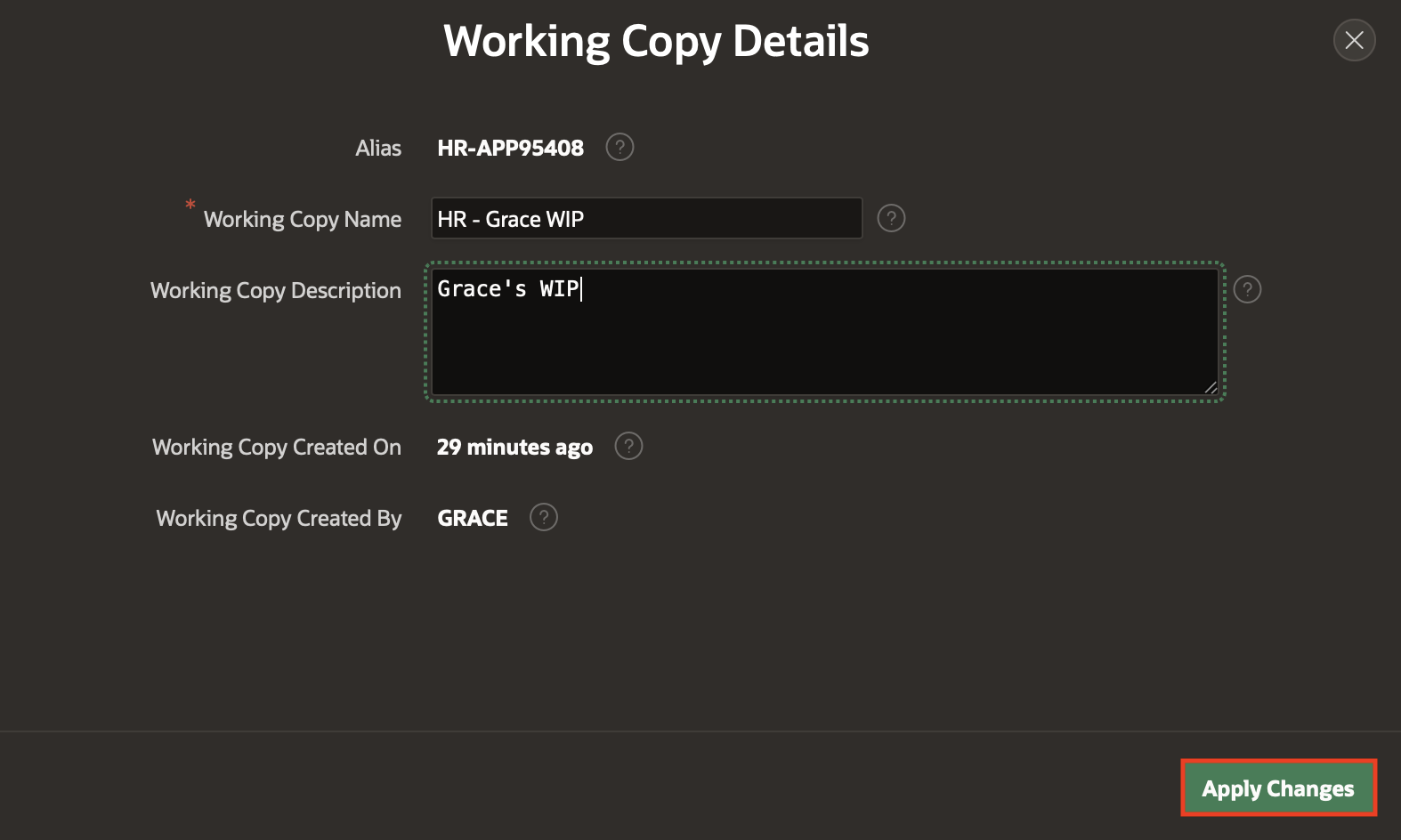Click the HR-APP95408 alias value
Image resolution: width=1401 pixels, height=840 pixels.
[x=510, y=148]
